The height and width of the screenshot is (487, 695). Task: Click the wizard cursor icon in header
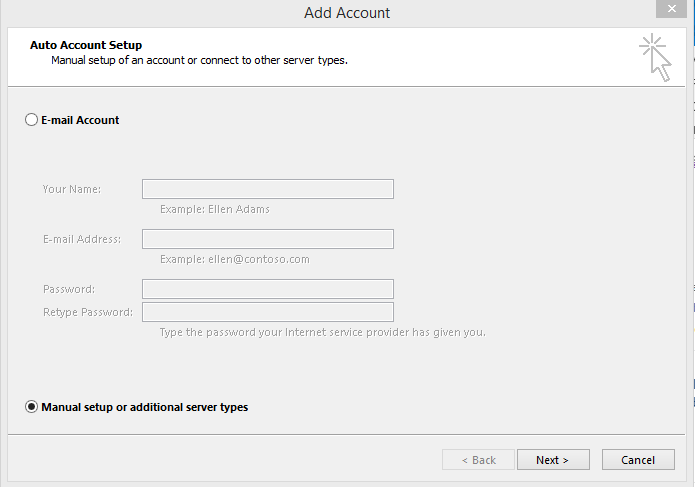(x=656, y=56)
